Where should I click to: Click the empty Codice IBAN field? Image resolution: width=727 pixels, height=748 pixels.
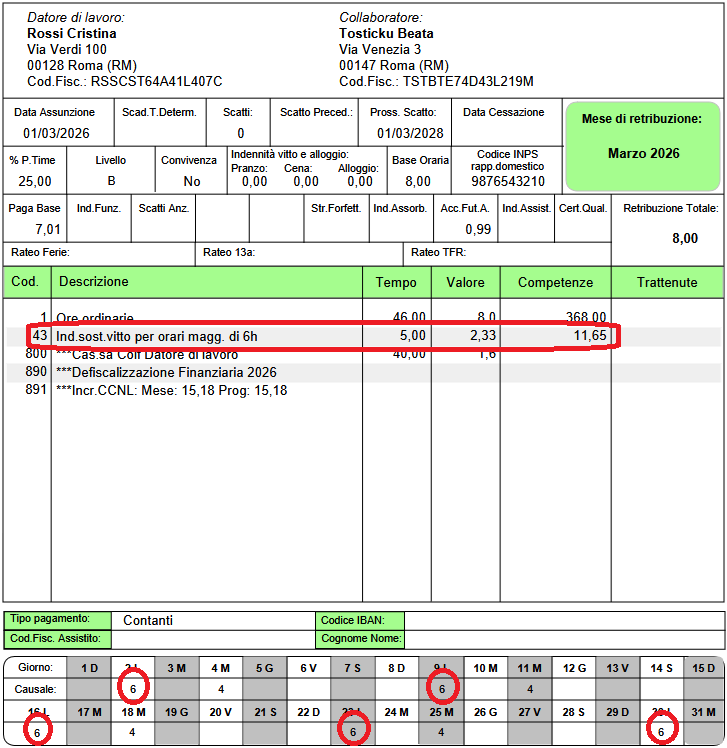[563, 620]
